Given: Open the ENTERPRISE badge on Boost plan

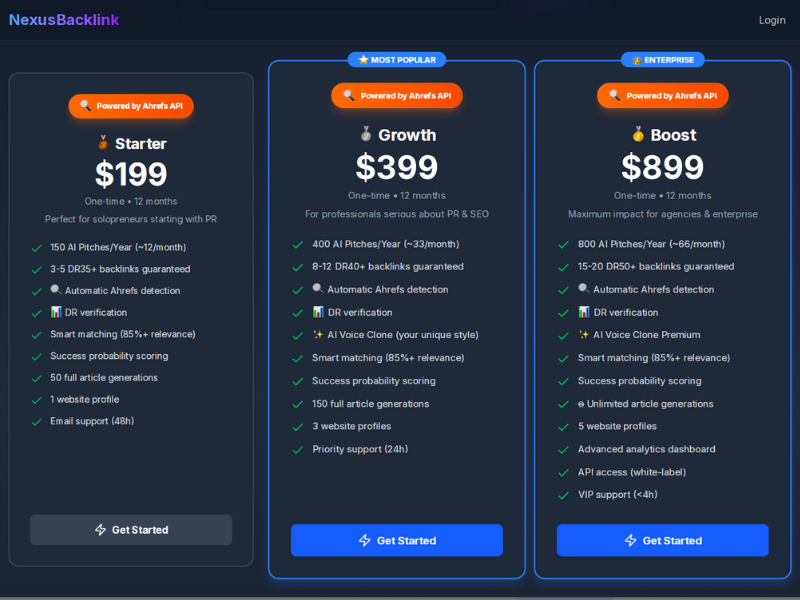Looking at the screenshot, I should click(662, 59).
